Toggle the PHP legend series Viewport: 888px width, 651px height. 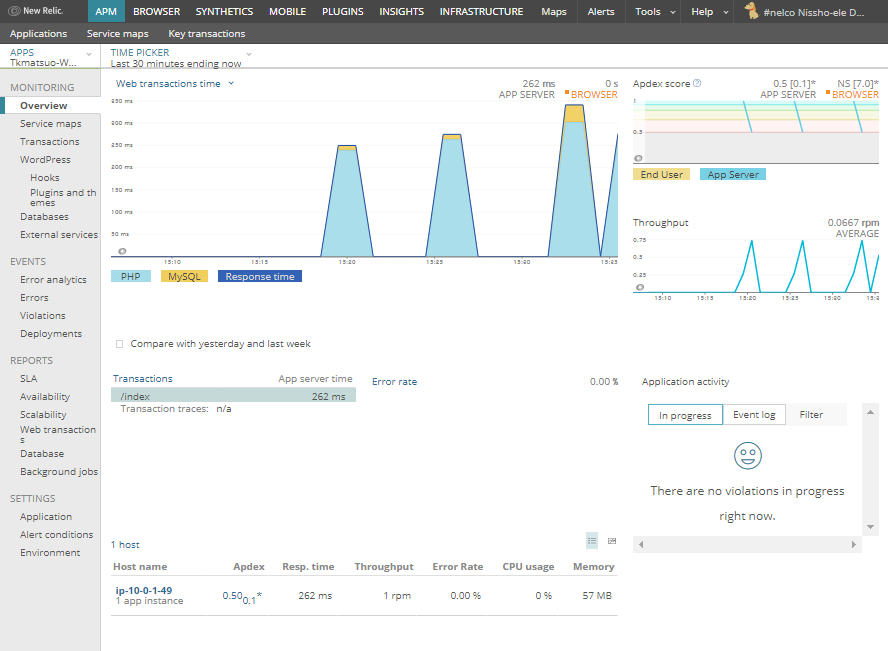point(131,276)
